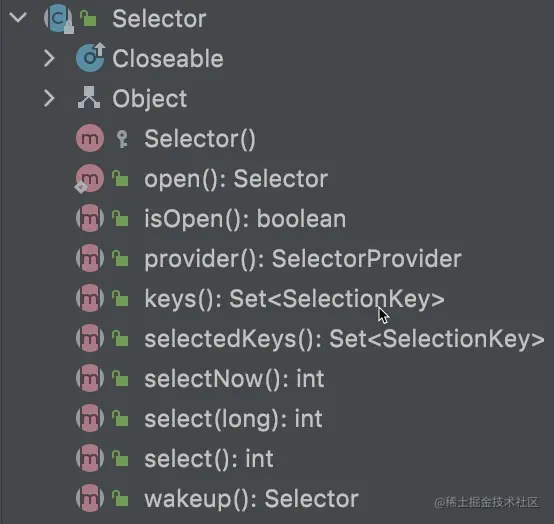Select the open(): Selector method

click(236, 179)
